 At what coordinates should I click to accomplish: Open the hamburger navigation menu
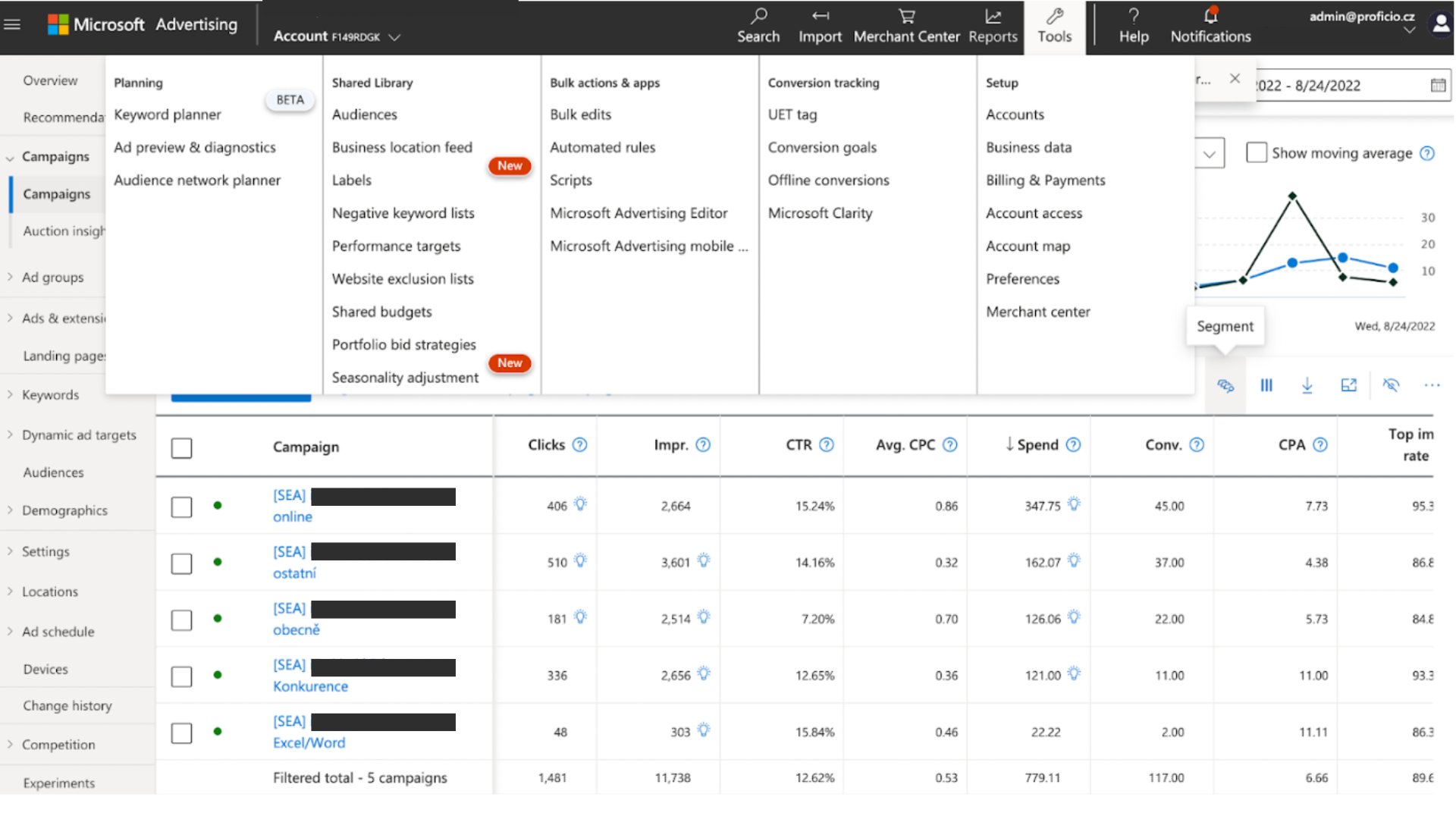coord(12,24)
